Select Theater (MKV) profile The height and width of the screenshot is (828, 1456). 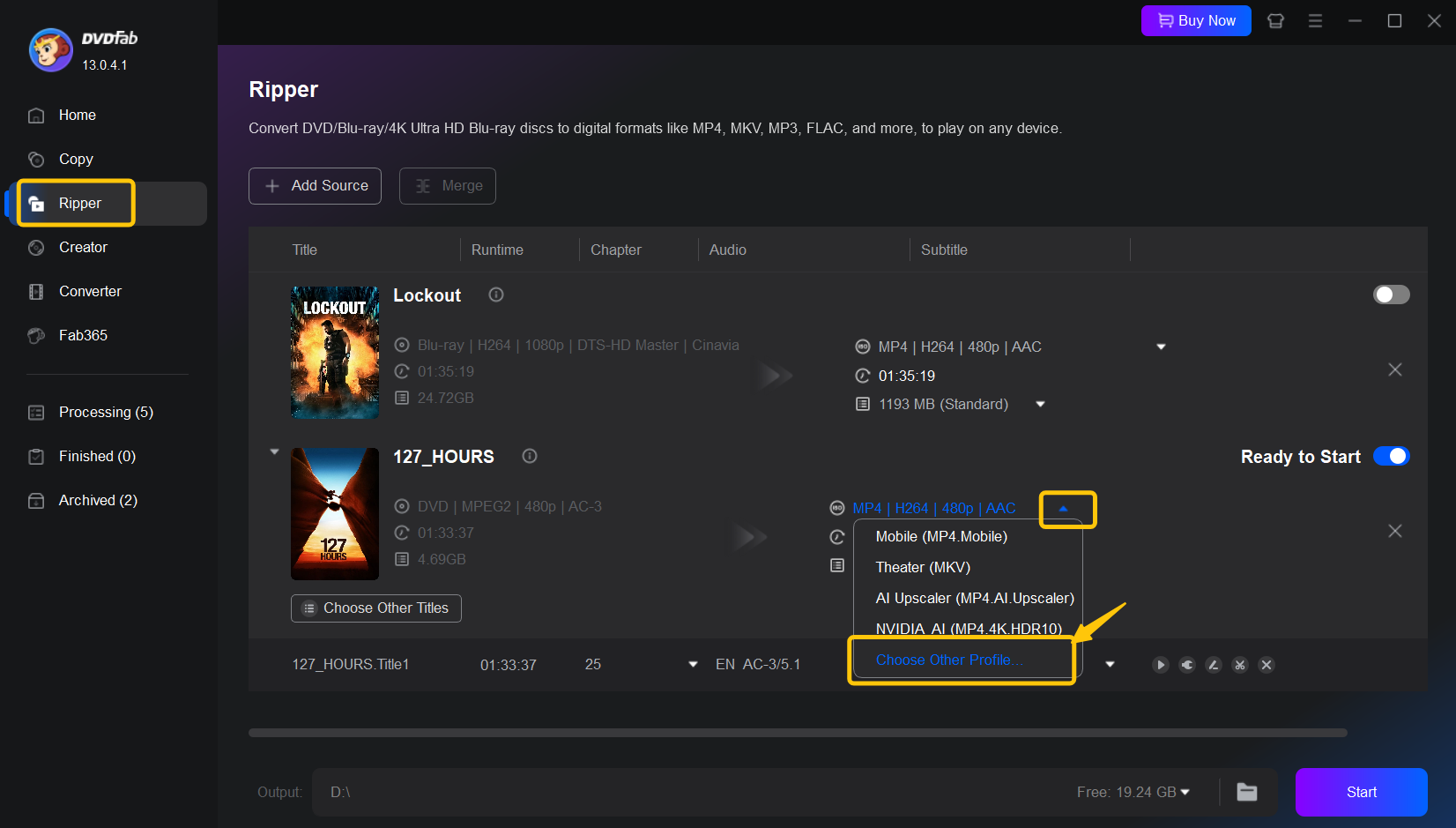click(923, 567)
